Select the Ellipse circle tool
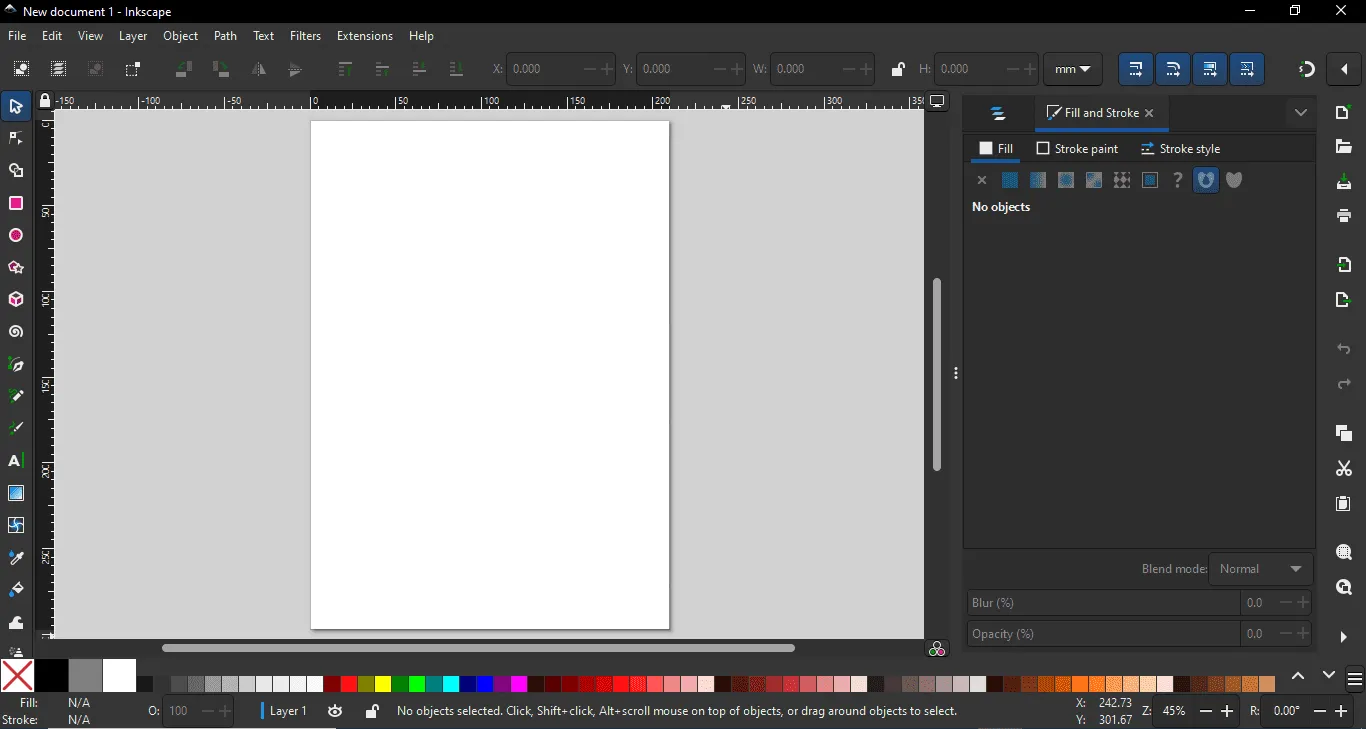This screenshot has width=1366, height=729. (x=16, y=236)
